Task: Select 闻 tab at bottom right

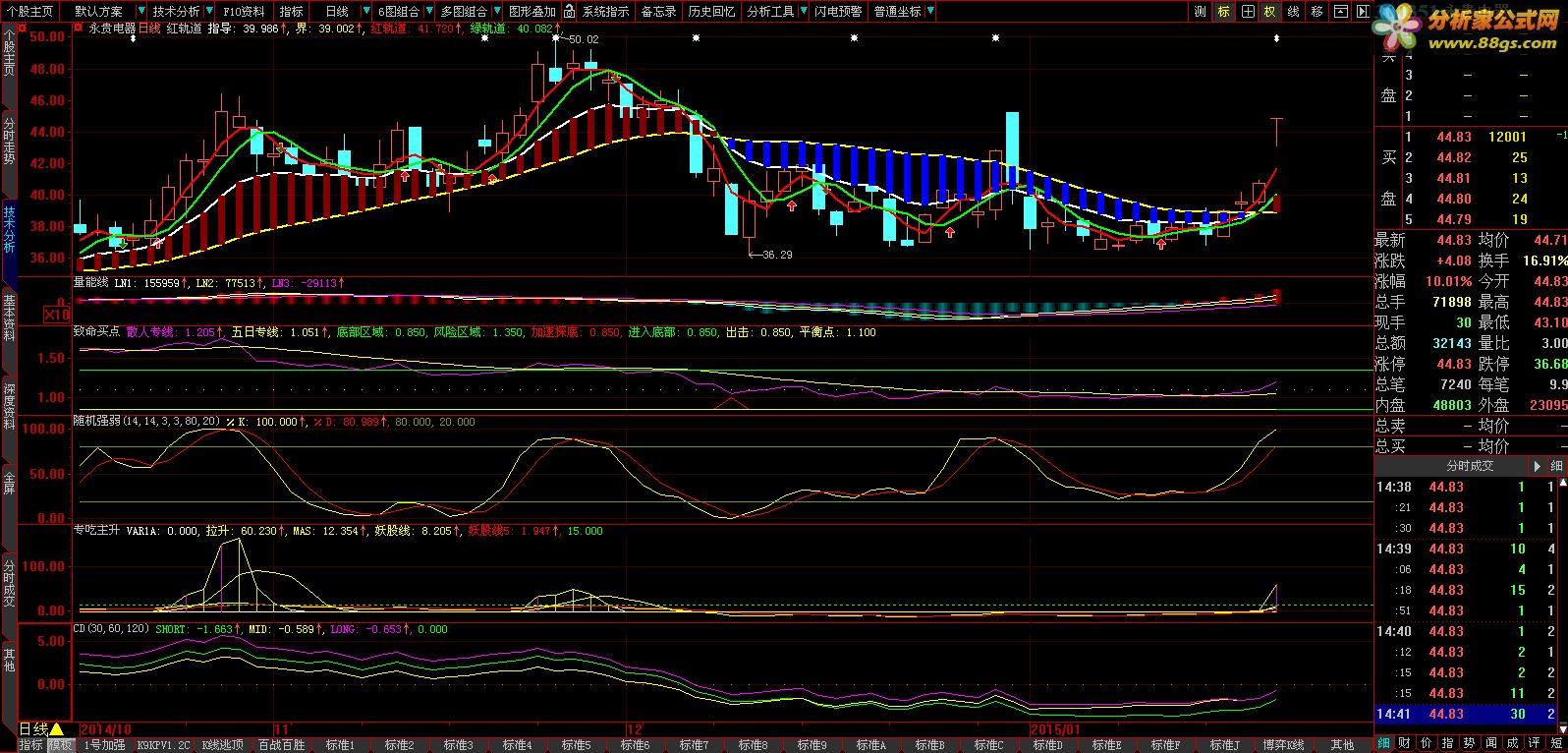Action: click(1491, 743)
